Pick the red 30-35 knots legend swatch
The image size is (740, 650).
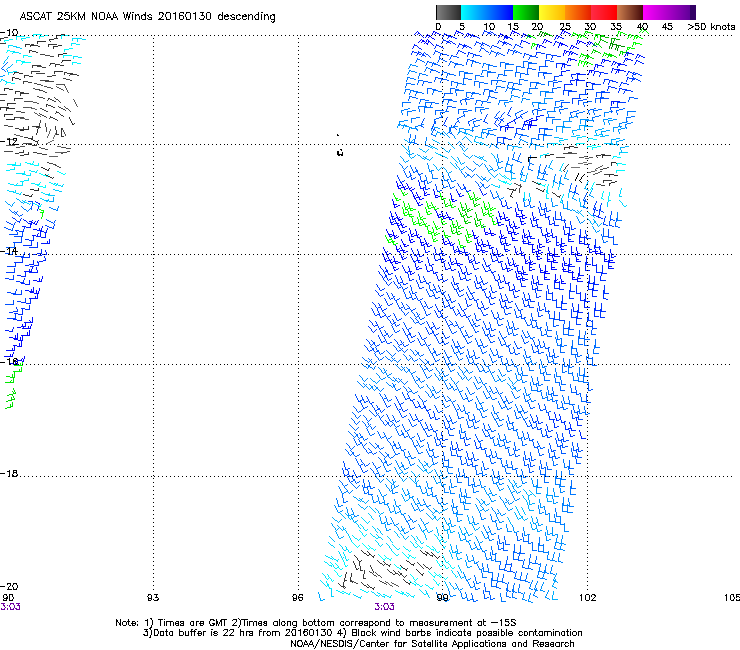(604, 12)
